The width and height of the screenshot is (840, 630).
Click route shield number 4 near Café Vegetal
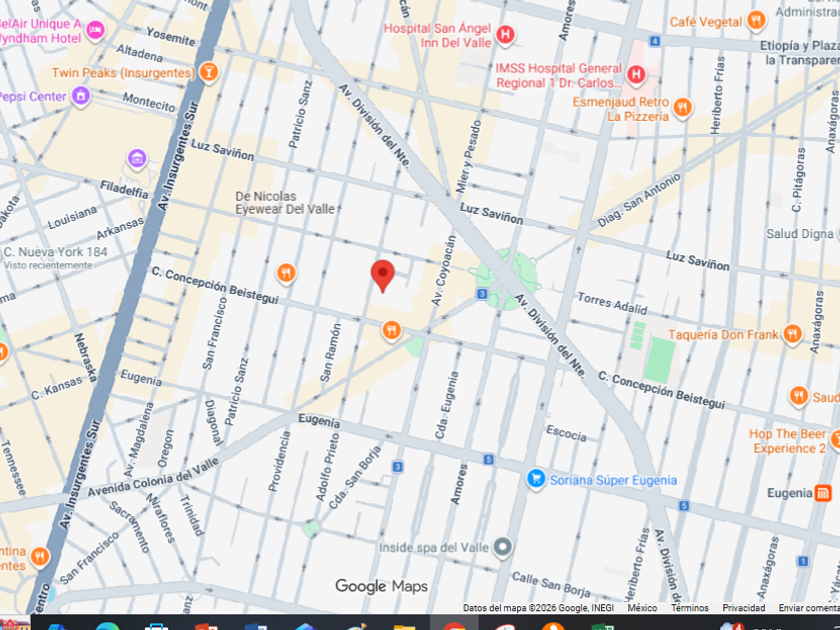[x=654, y=41]
